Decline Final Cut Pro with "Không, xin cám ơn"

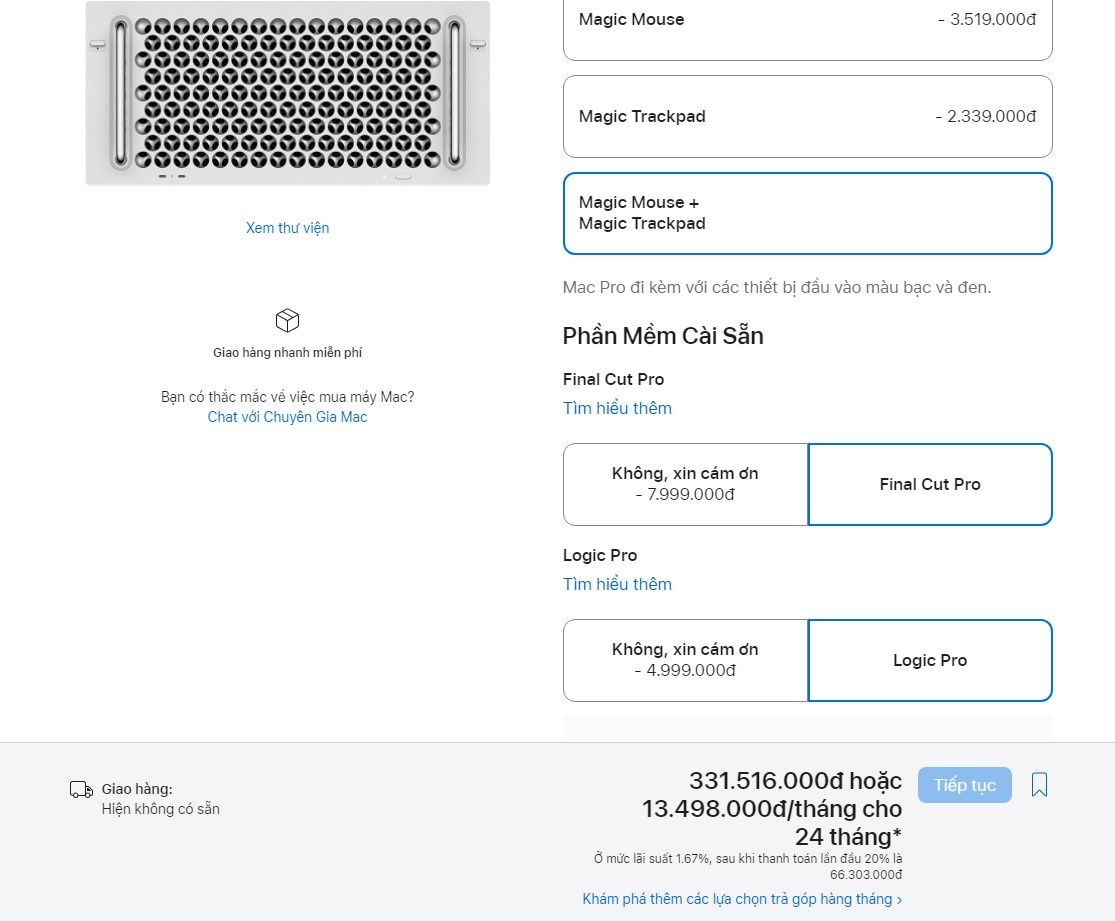coord(685,484)
